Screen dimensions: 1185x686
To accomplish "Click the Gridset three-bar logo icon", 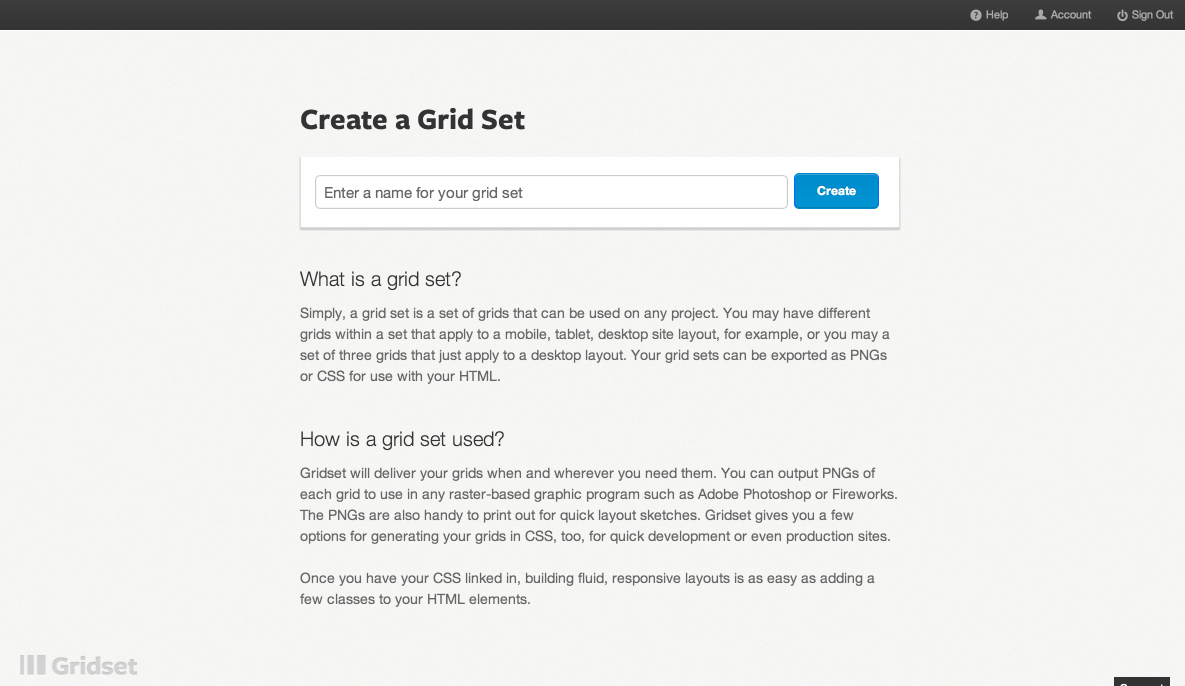I will coord(33,665).
